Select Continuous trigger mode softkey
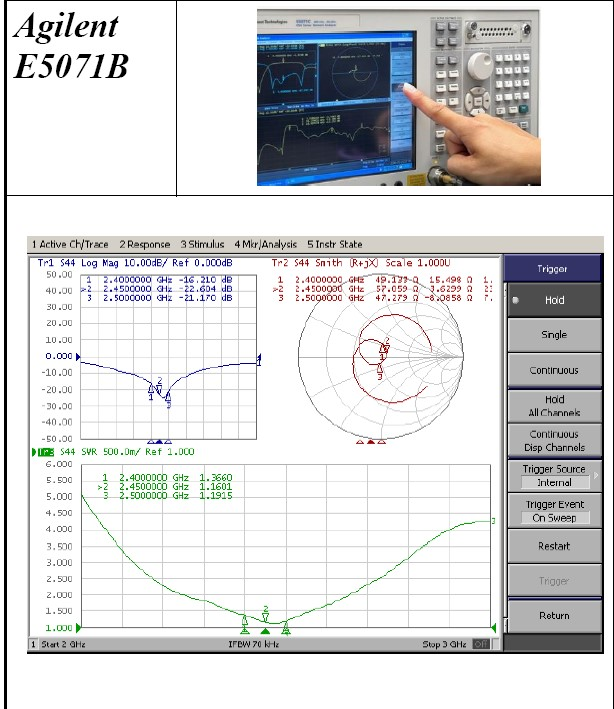 pos(554,370)
